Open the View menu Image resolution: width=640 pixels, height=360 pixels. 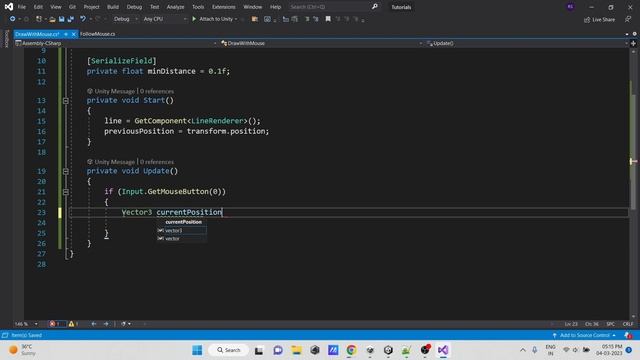[x=56, y=7]
